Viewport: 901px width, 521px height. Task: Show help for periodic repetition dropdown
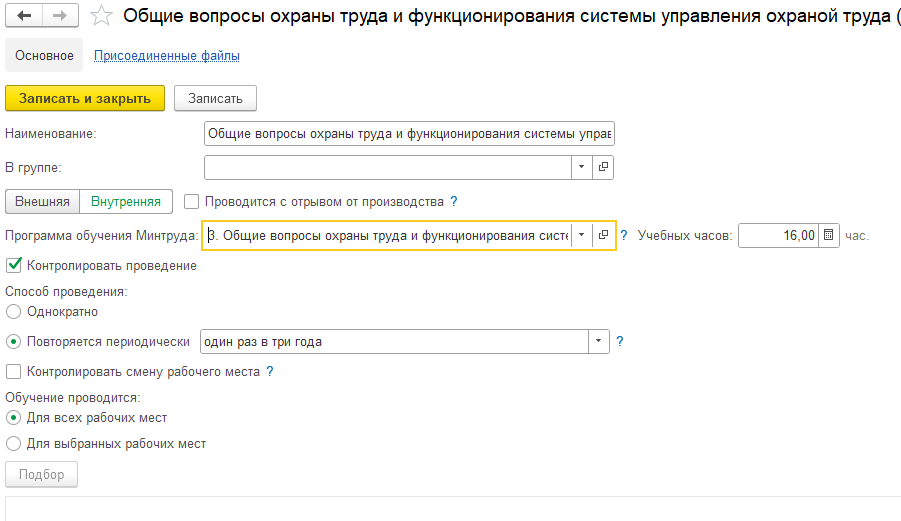[x=619, y=341]
